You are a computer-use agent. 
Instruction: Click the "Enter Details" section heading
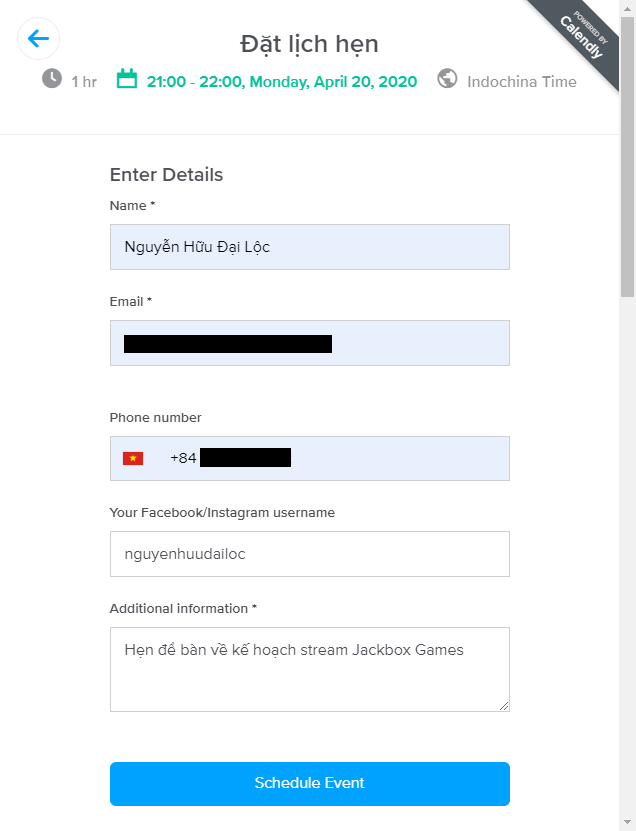click(166, 175)
